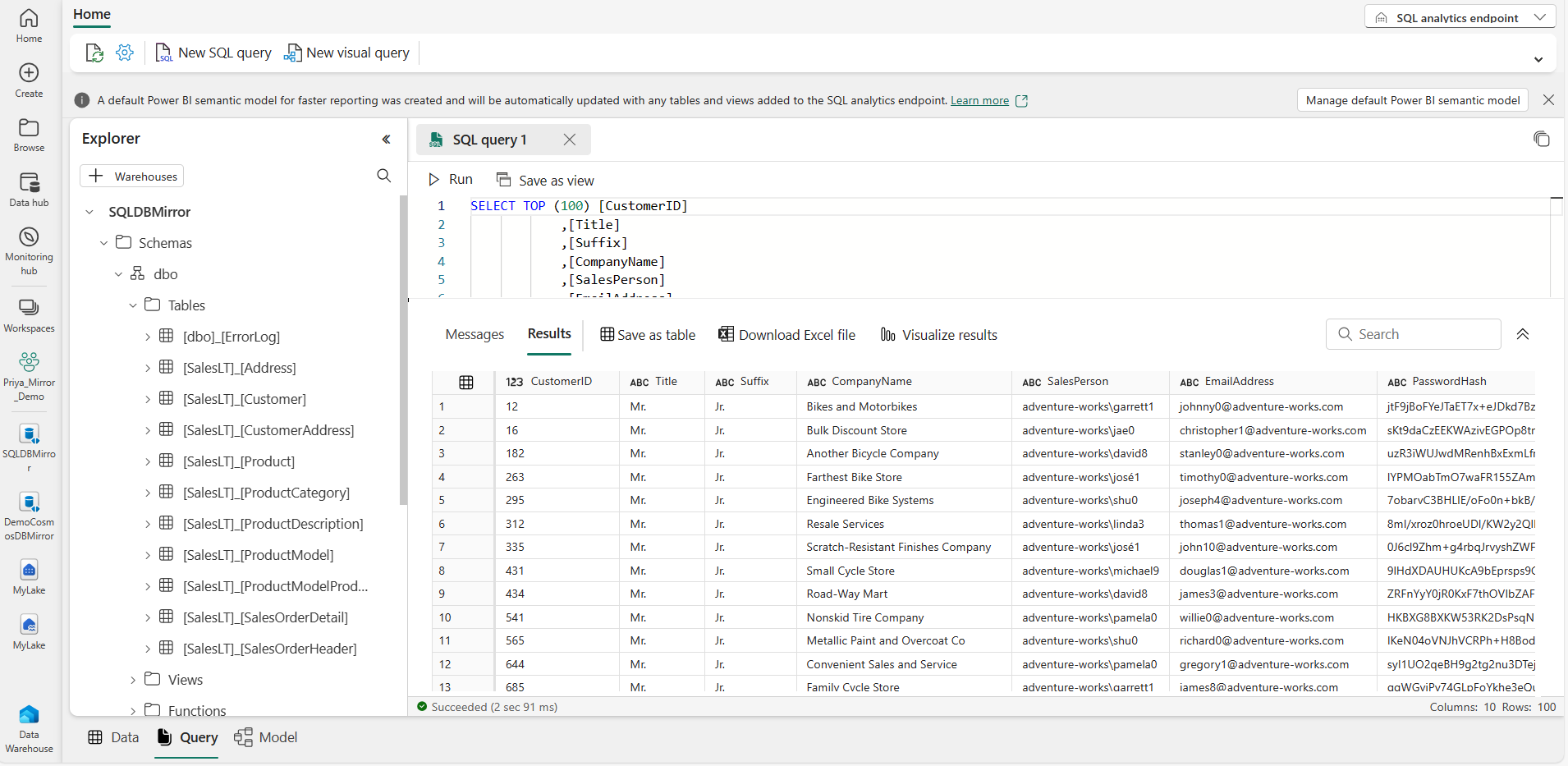Click Save as view

[545, 181]
